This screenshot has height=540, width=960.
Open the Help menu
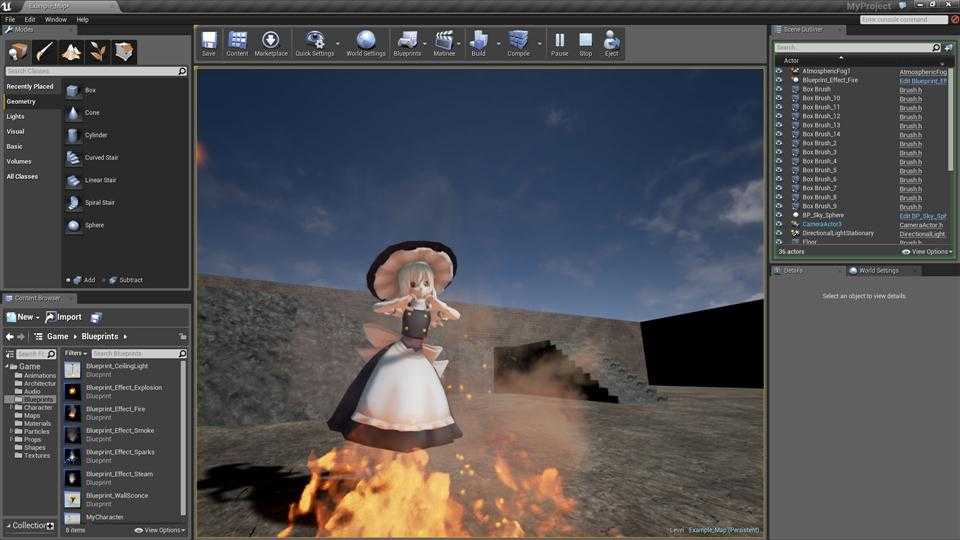(83, 20)
